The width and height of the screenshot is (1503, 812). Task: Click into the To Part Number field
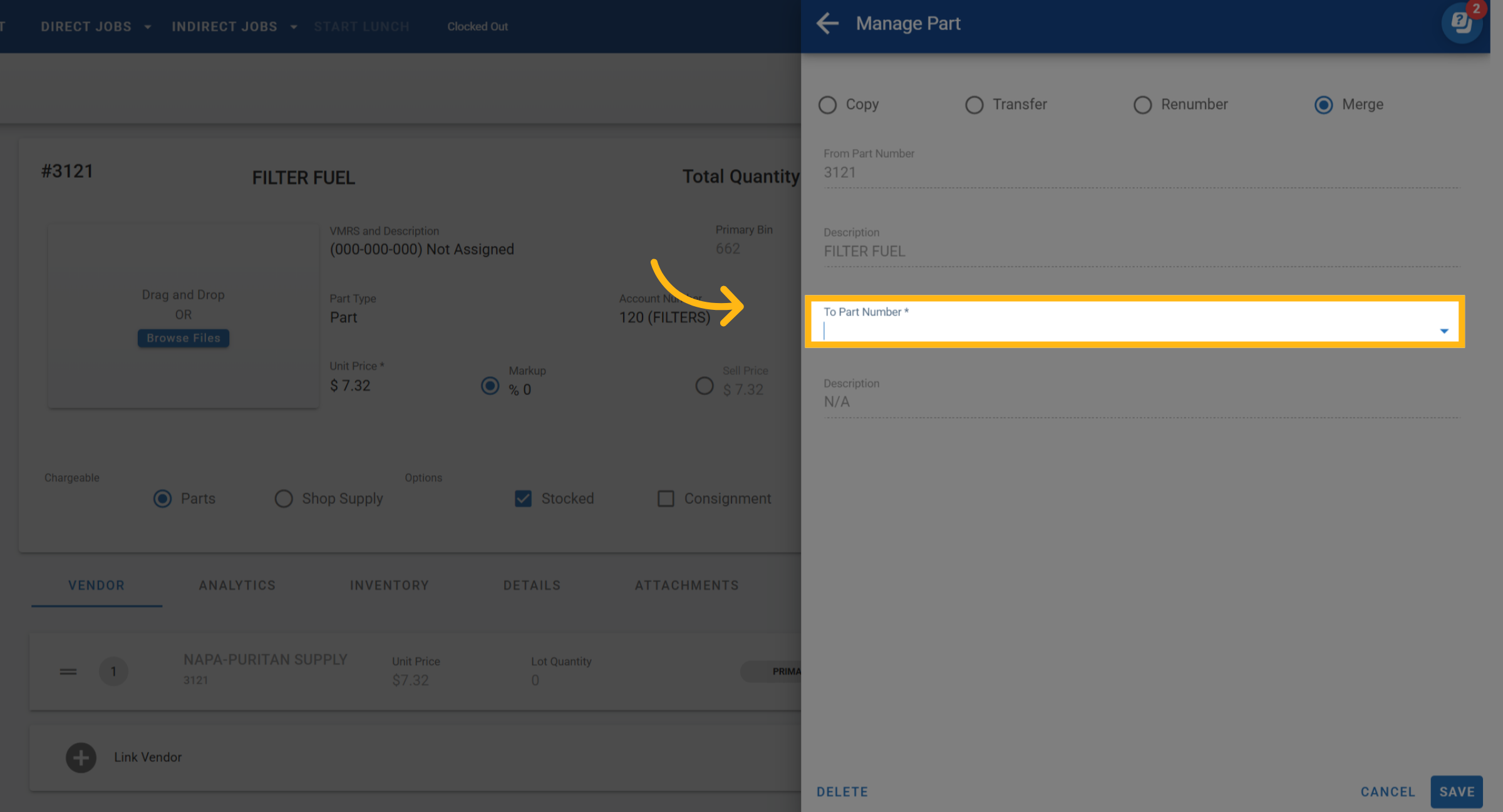pyautogui.click(x=1127, y=331)
